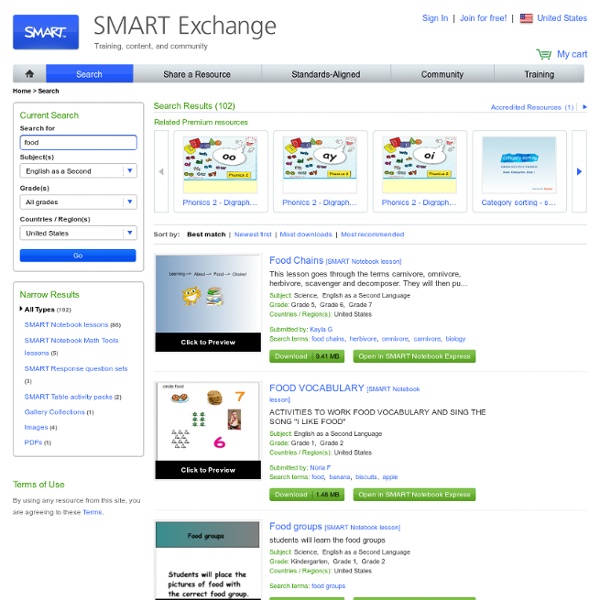Filter by SMART Table activity packs
This screenshot has width=600, height=600.
68,397
